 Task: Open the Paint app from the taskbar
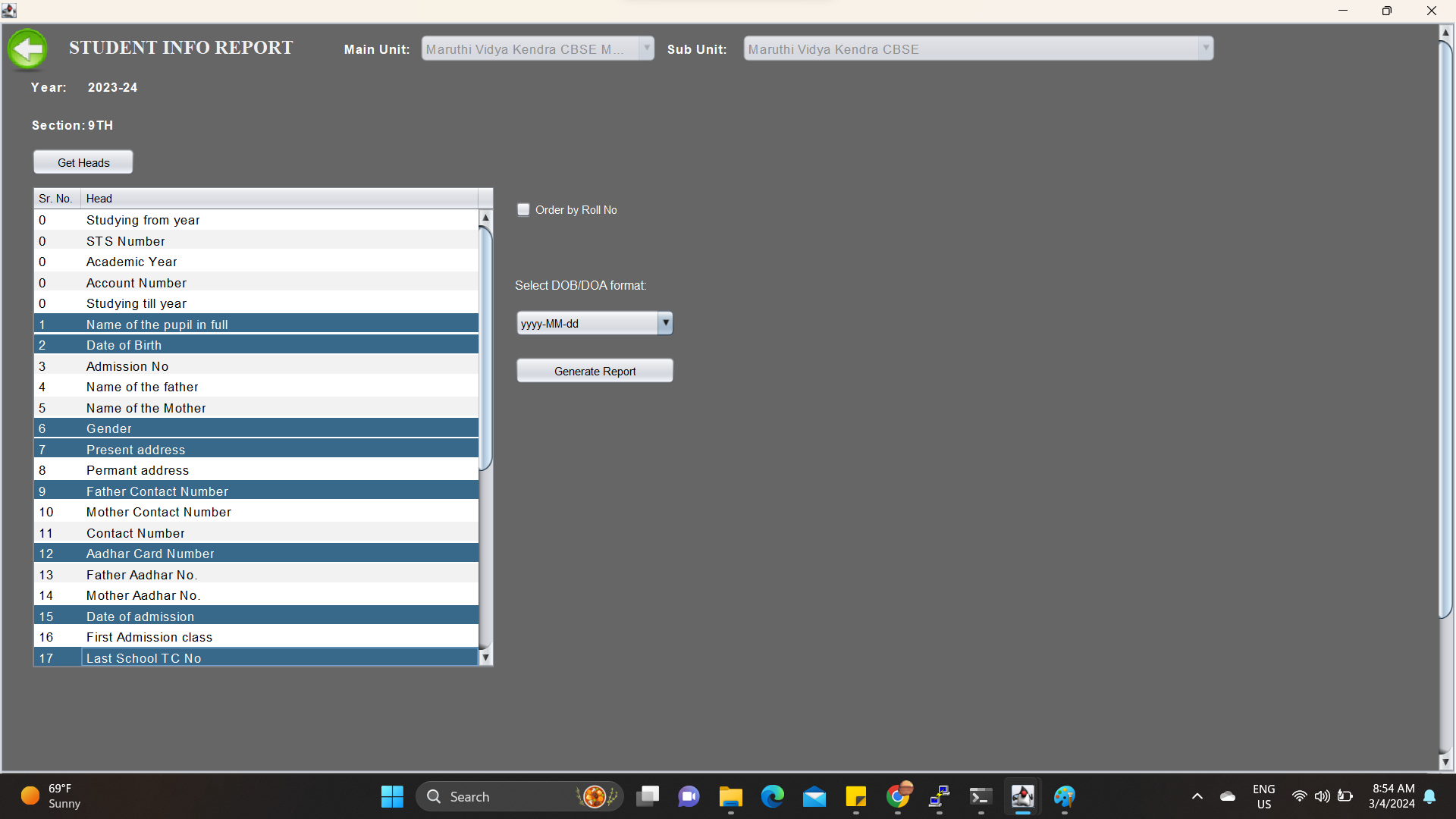click(x=1064, y=796)
